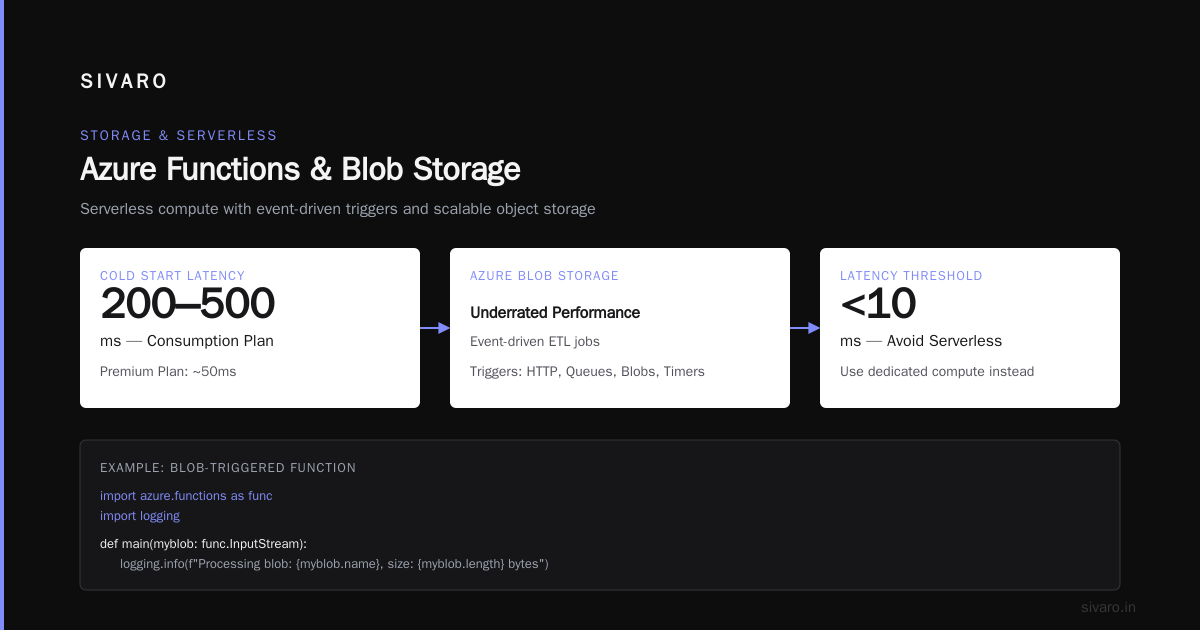Click the Azure Functions & Blob Storage title
Image resolution: width=1200 pixels, height=630 pixels.
(300, 169)
